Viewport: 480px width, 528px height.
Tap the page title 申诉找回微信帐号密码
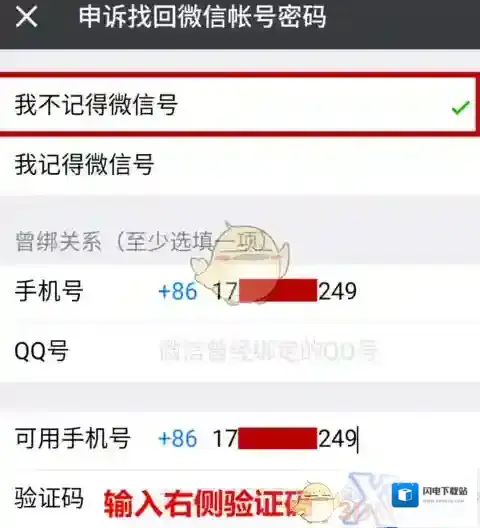point(202,17)
